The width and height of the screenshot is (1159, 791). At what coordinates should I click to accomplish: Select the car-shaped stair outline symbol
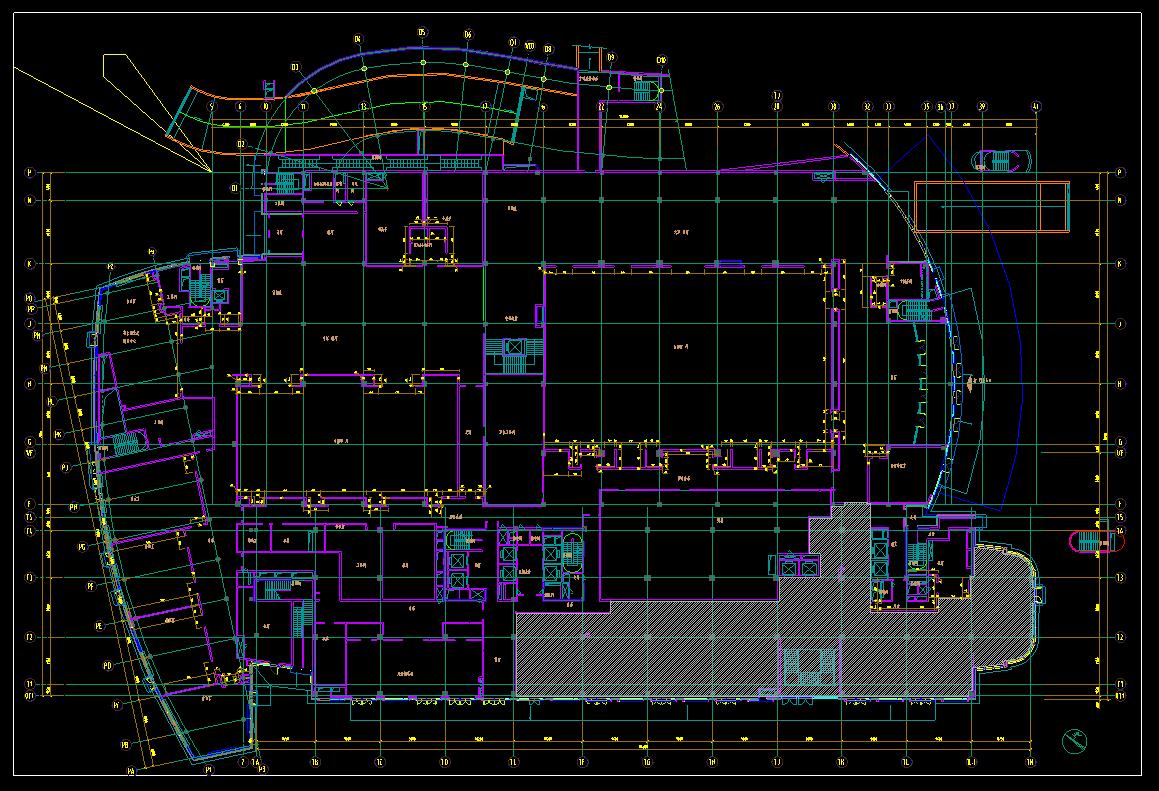point(1000,160)
